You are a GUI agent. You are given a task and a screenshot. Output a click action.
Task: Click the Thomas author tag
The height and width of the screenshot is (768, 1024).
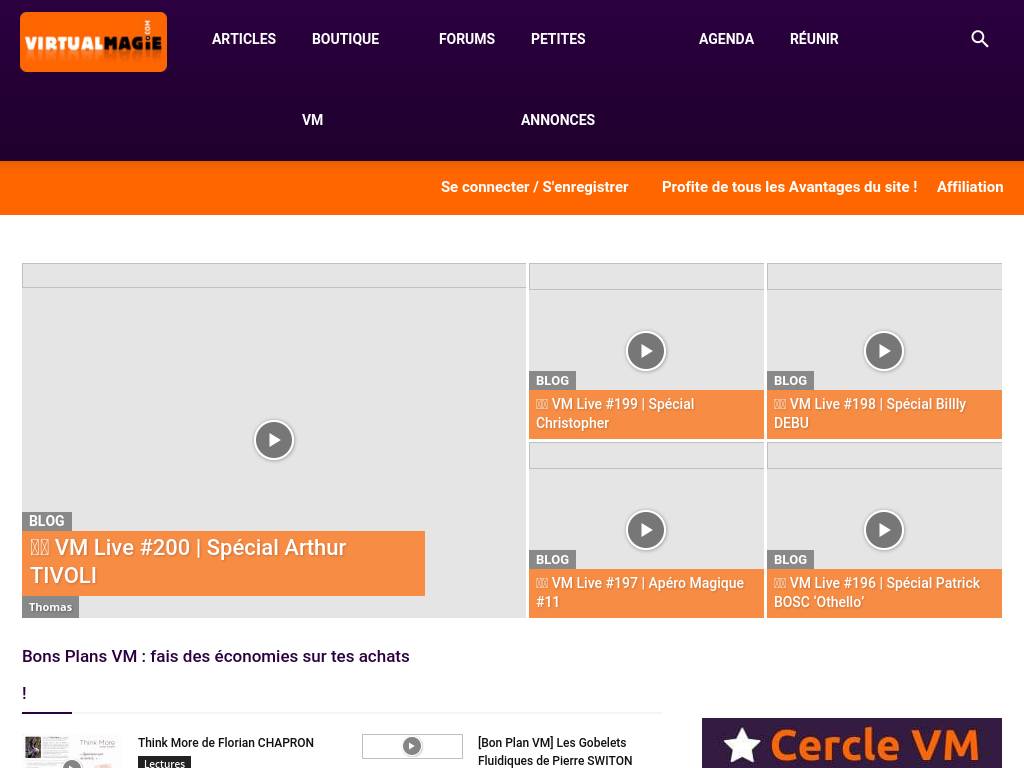coord(50,607)
